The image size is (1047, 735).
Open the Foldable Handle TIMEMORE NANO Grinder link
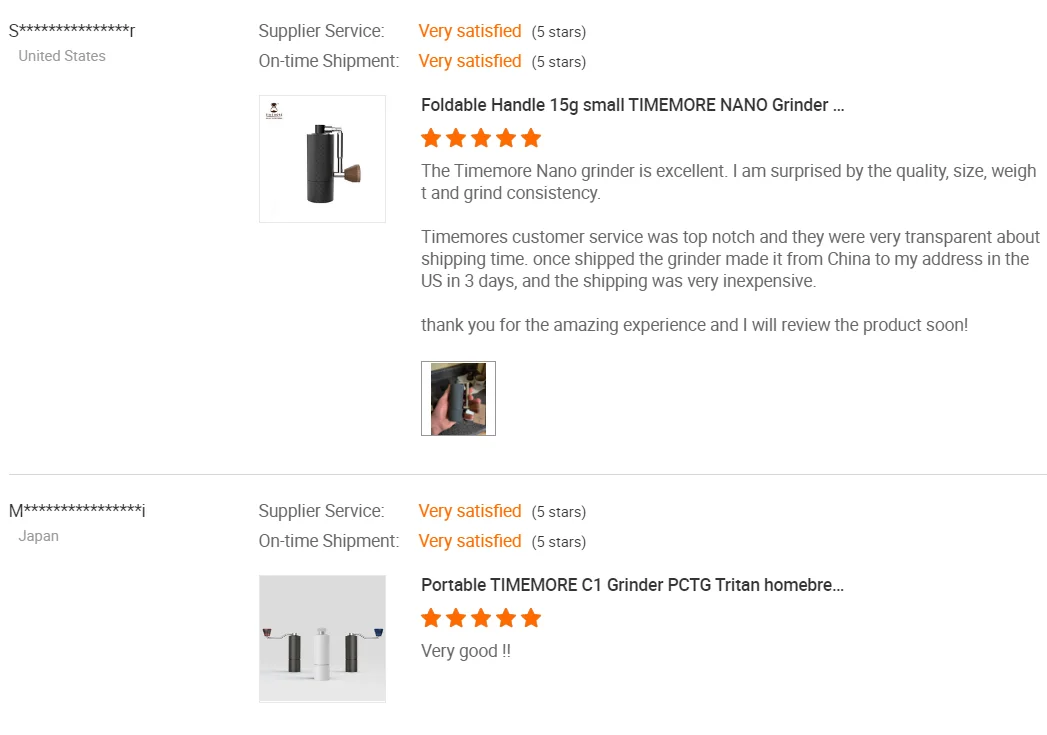tap(632, 105)
